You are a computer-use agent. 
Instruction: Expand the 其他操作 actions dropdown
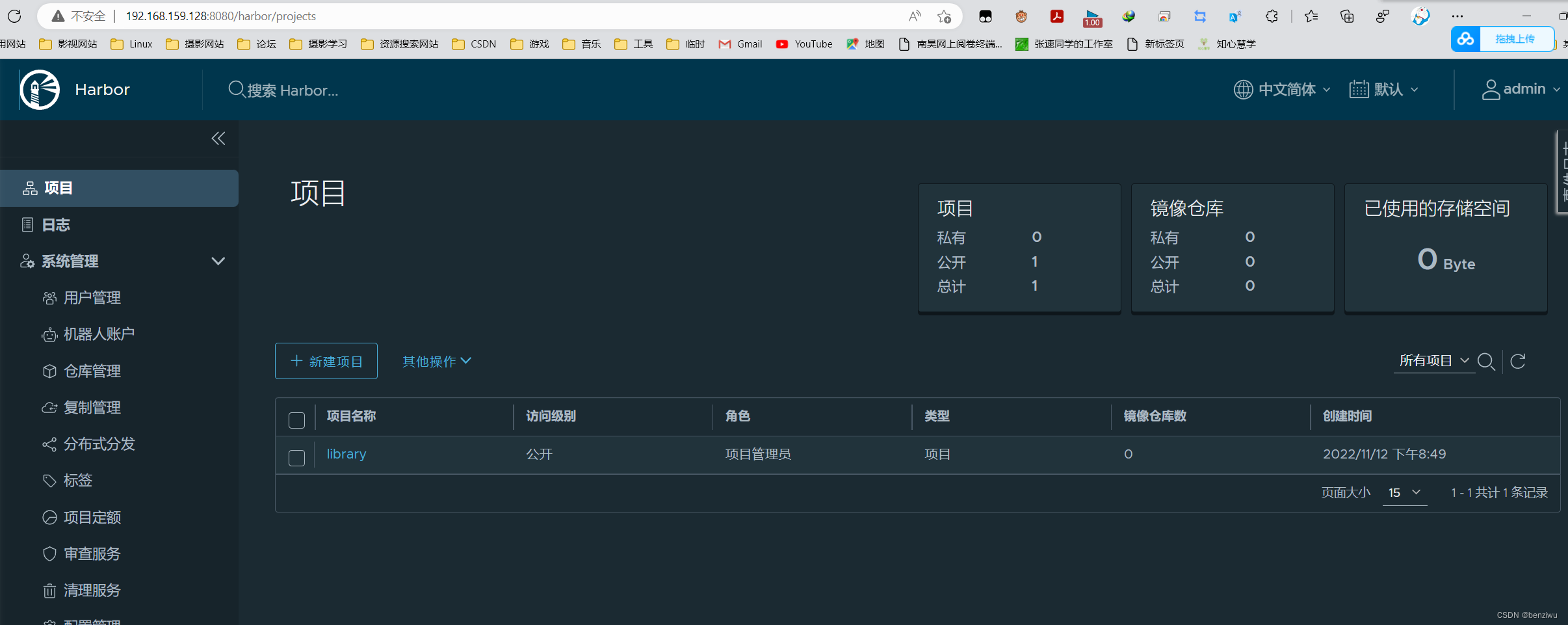pyautogui.click(x=437, y=362)
